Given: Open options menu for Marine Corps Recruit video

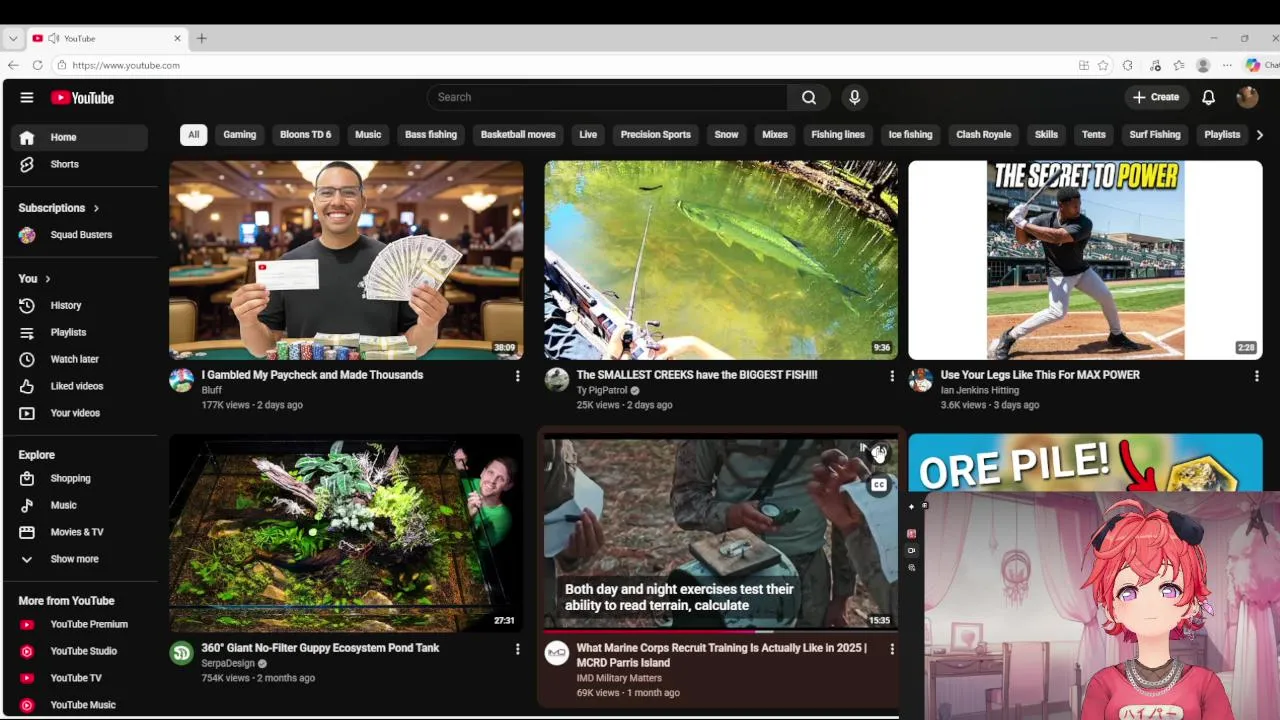Looking at the screenshot, I should 892,649.
